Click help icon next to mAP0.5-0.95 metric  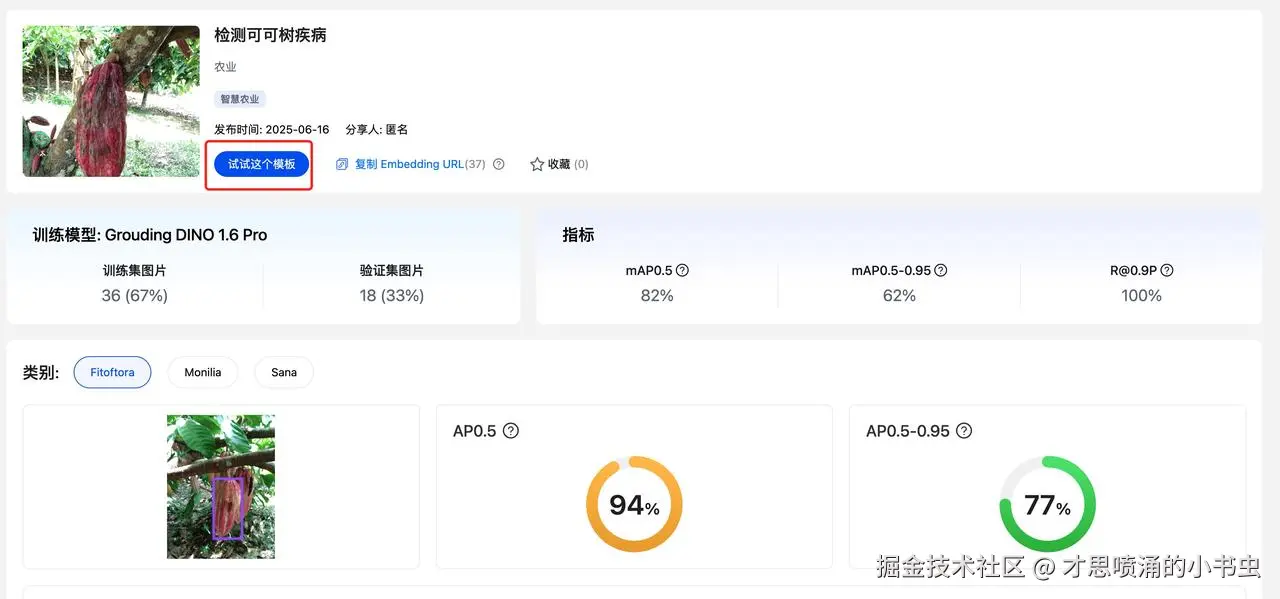point(940,270)
